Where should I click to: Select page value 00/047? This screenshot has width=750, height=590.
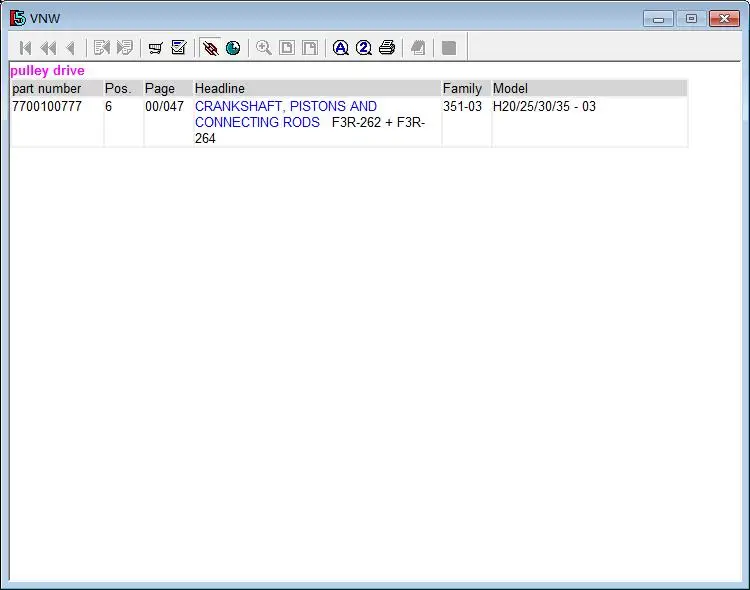(x=165, y=106)
